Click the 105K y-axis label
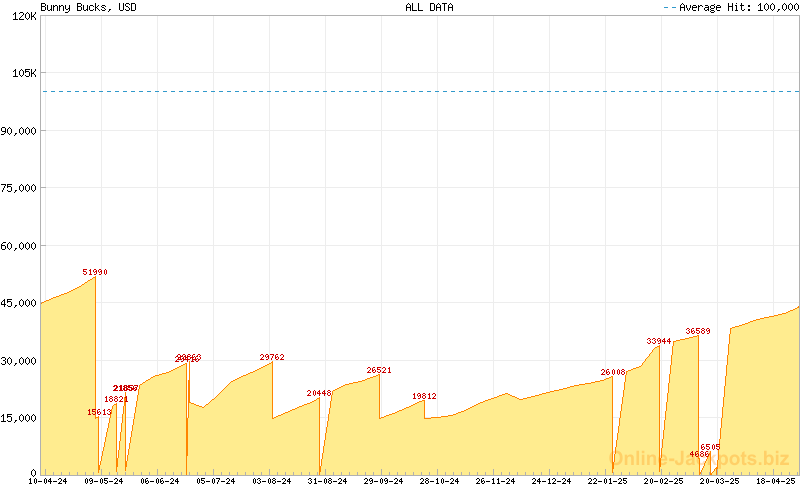The width and height of the screenshot is (800, 490). (x=23, y=73)
